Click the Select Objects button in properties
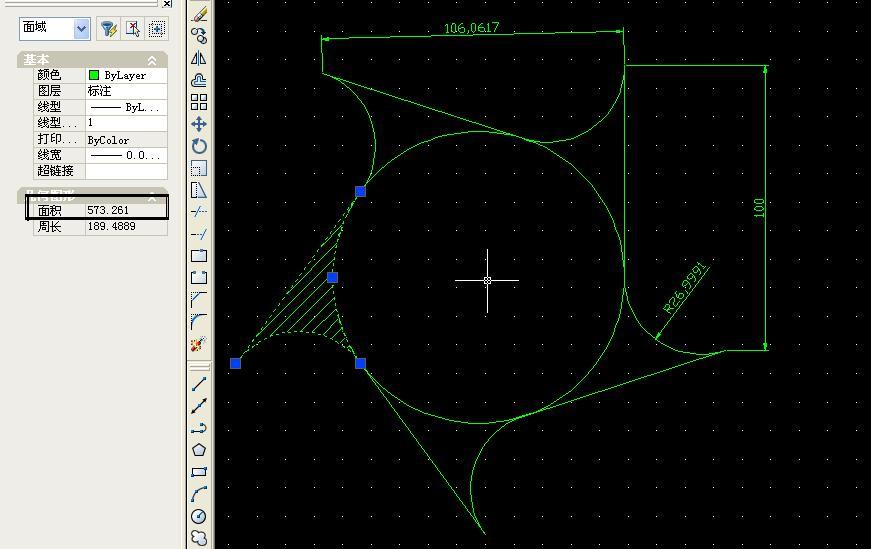 tap(132, 28)
